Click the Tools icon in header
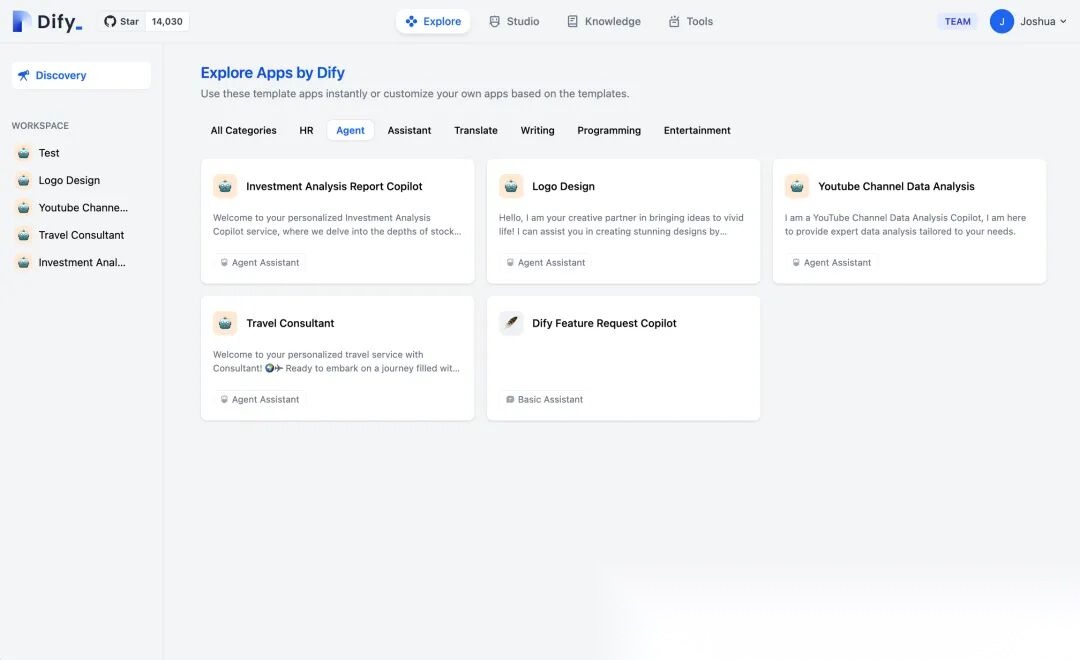 click(674, 21)
